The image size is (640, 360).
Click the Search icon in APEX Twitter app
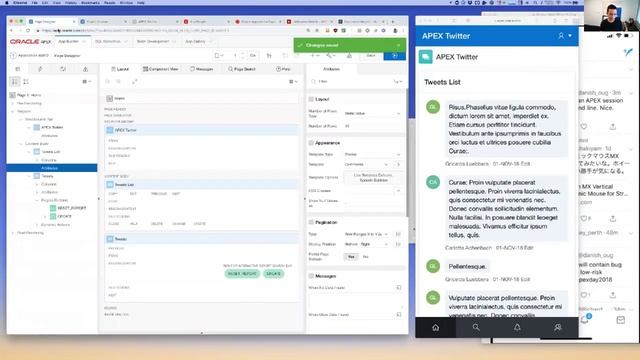tap(476, 327)
